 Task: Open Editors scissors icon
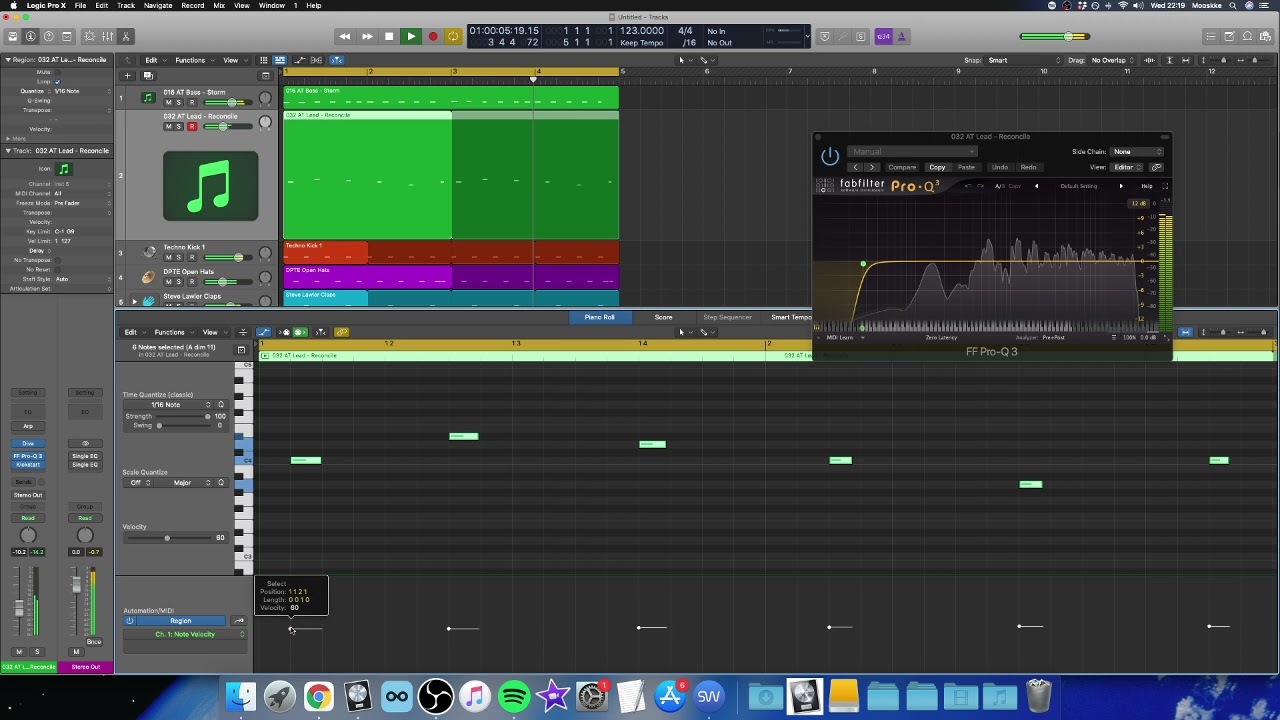[126, 37]
